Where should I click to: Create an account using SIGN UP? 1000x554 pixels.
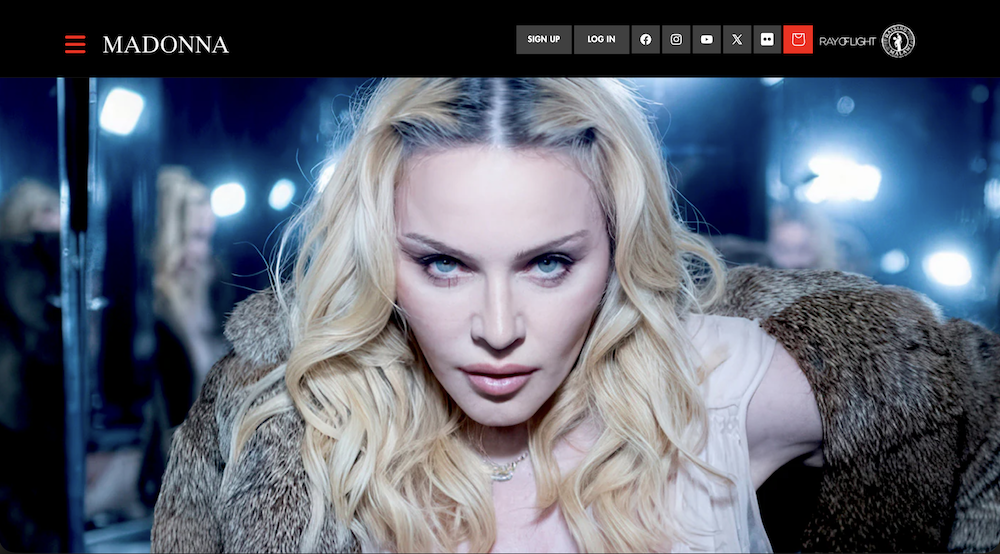tap(544, 40)
